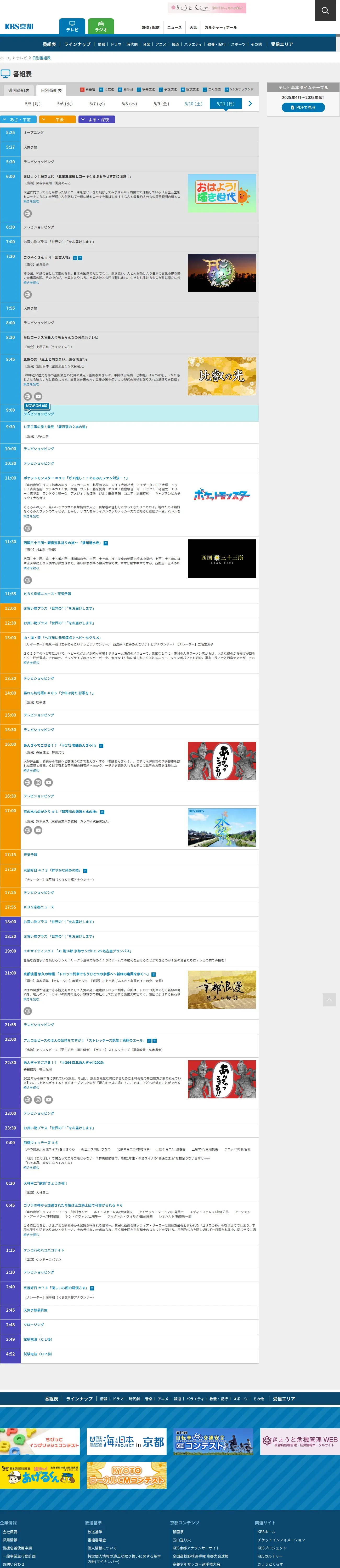Expand 続きを読む for 京都浪漫 悠久の物語

coord(31,999)
